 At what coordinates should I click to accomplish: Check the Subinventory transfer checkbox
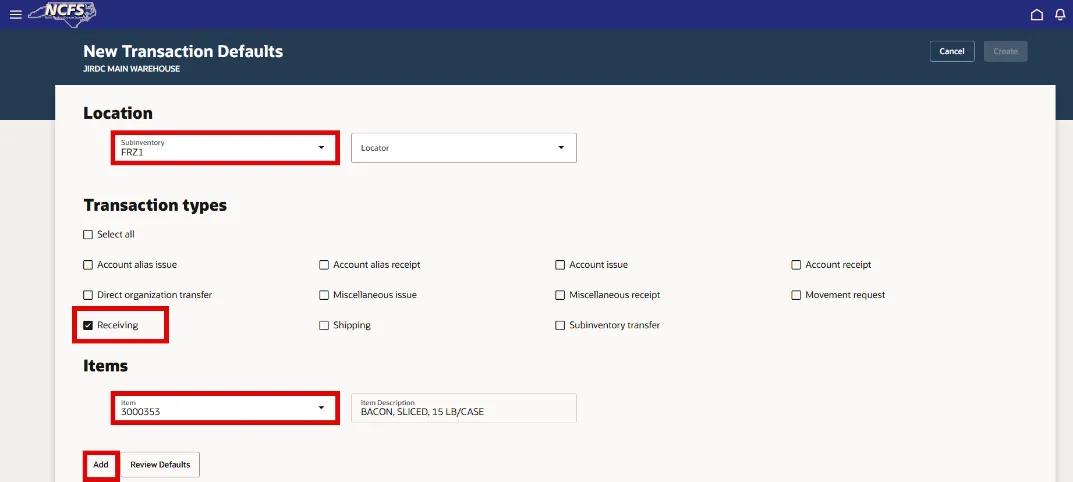click(x=560, y=325)
